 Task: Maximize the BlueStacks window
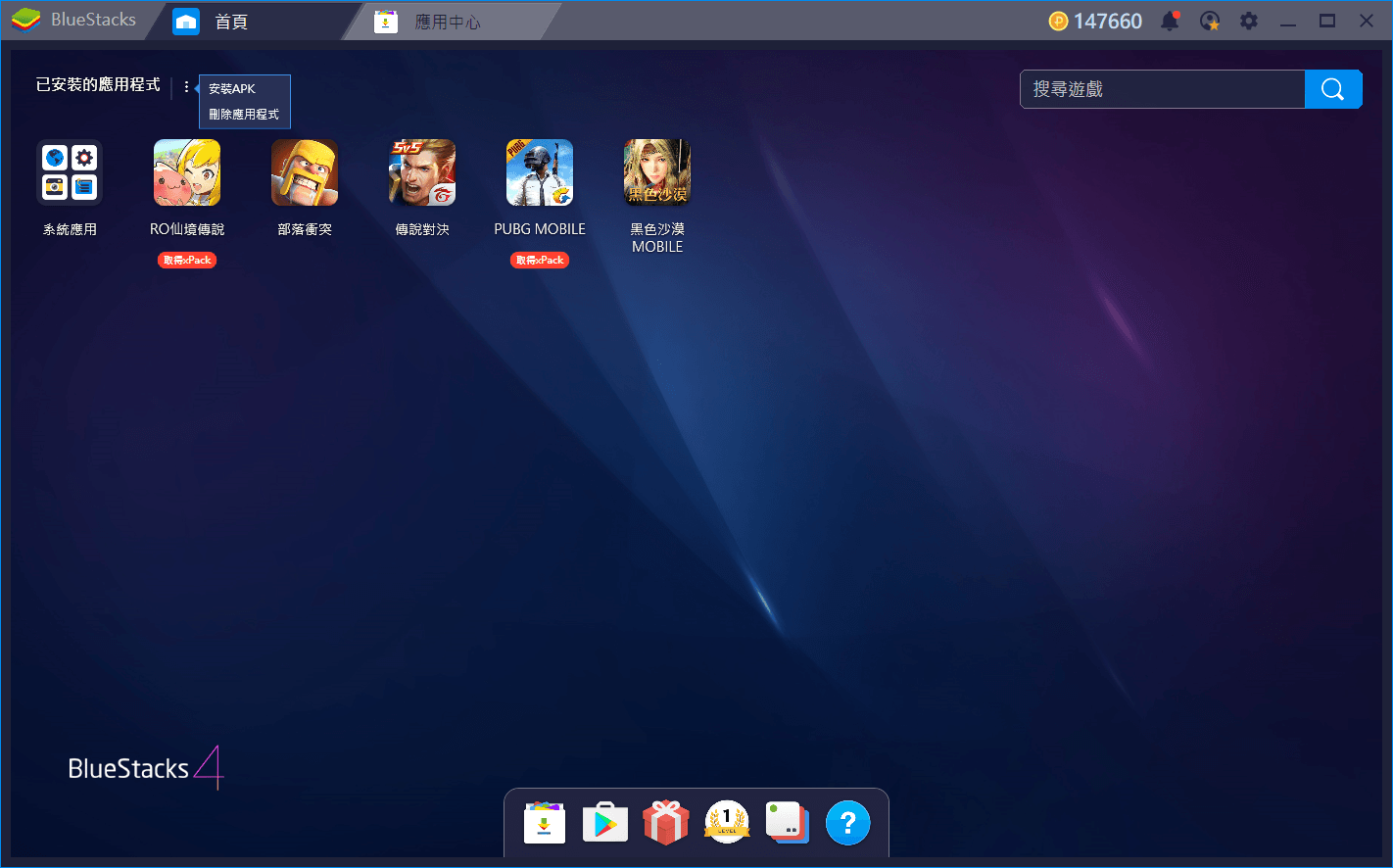pos(1327,21)
